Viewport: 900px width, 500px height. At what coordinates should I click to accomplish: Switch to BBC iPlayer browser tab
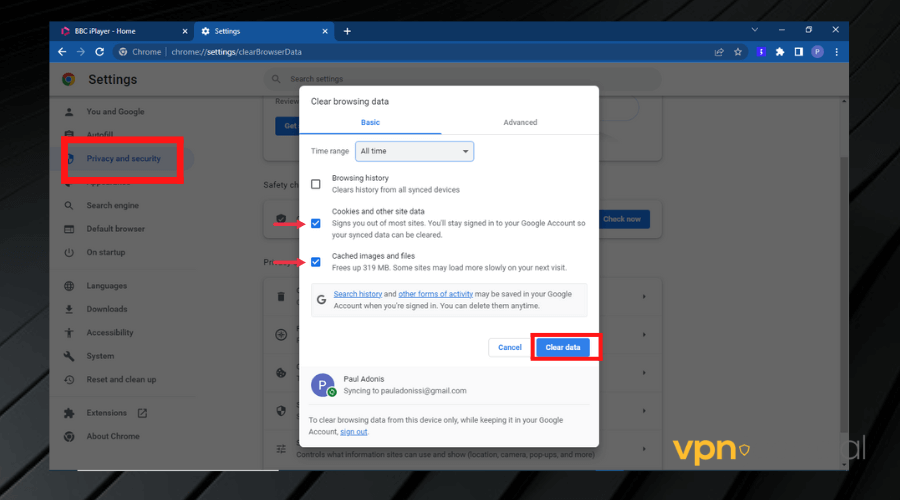click(x=115, y=31)
